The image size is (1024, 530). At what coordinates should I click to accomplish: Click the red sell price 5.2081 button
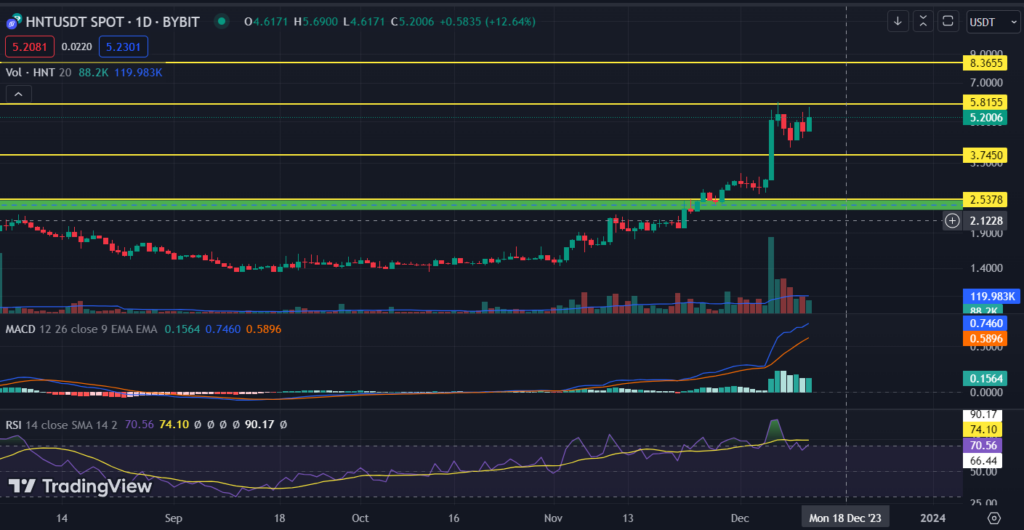click(30, 47)
